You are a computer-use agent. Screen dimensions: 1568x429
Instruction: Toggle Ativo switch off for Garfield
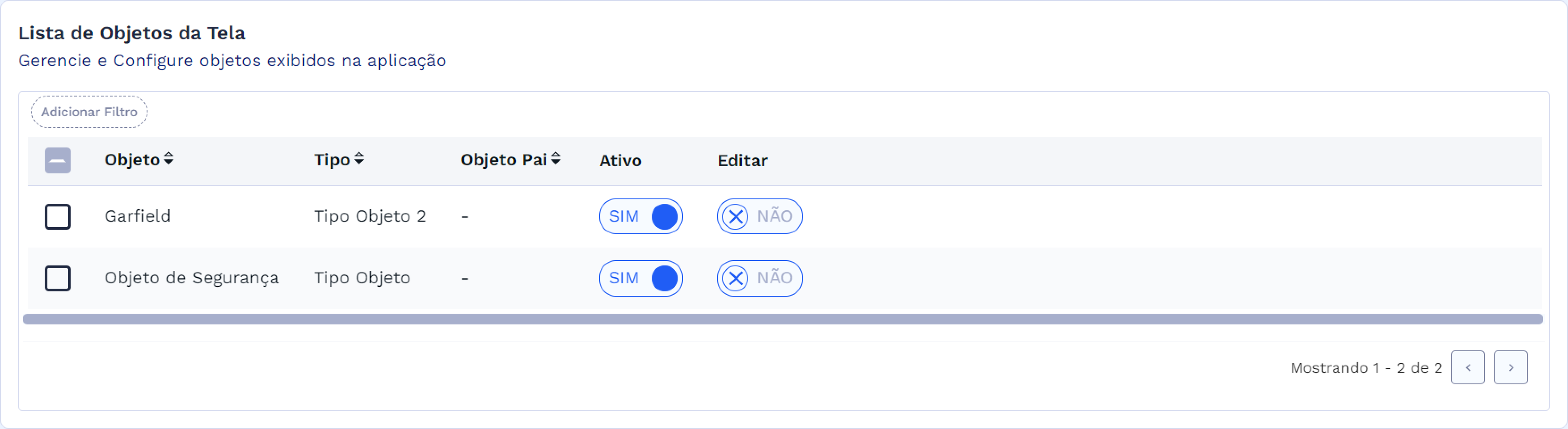tap(641, 216)
